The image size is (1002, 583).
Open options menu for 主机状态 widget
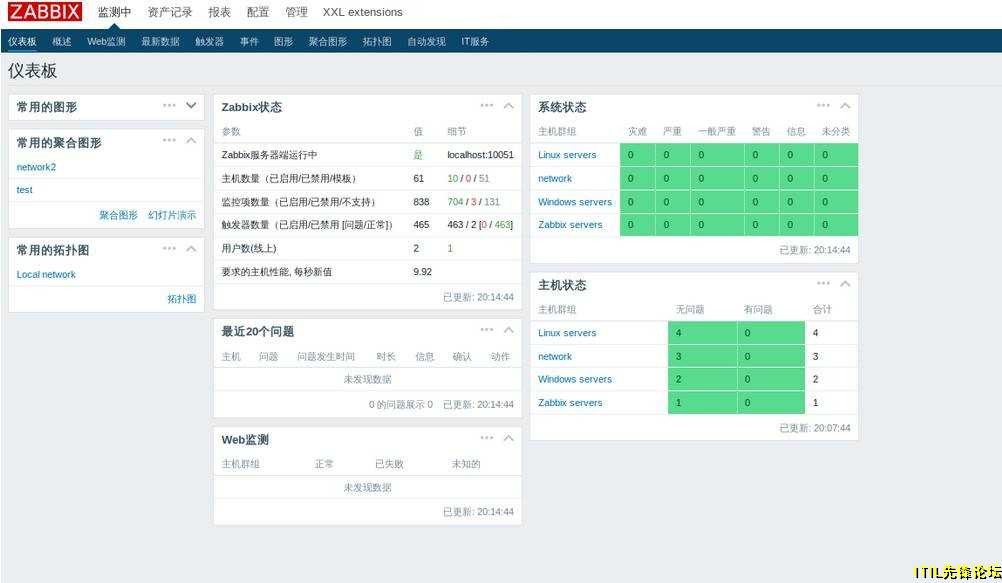pos(823,283)
